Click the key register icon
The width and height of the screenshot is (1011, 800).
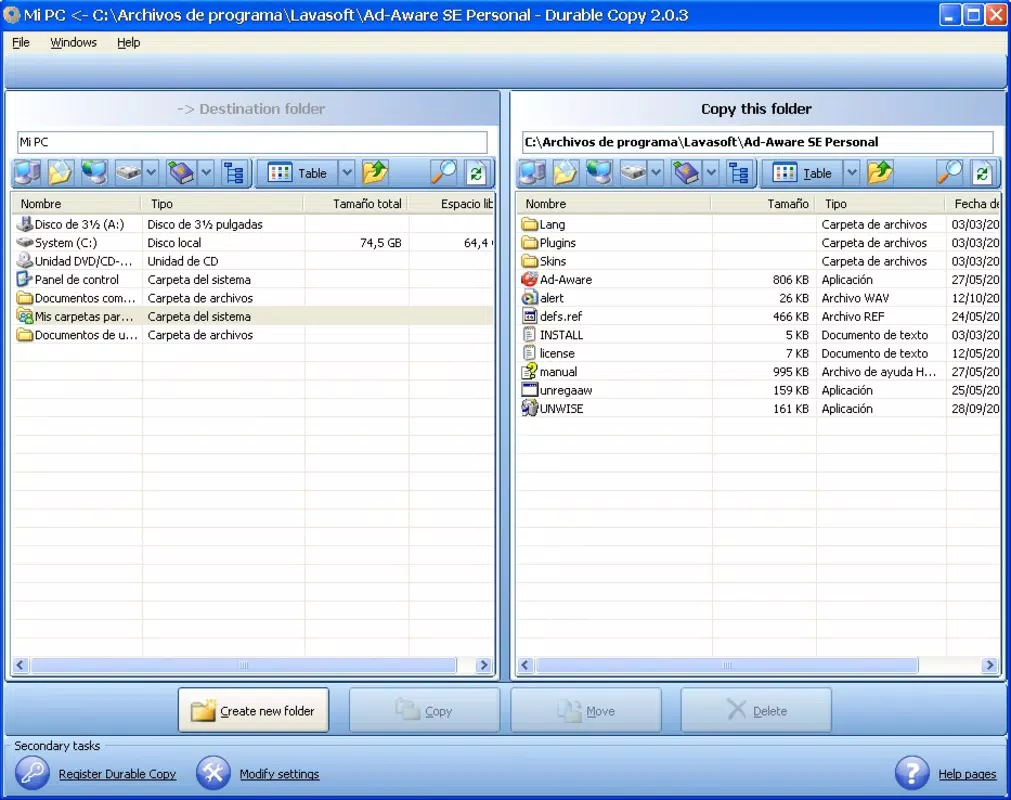pyautogui.click(x=32, y=772)
